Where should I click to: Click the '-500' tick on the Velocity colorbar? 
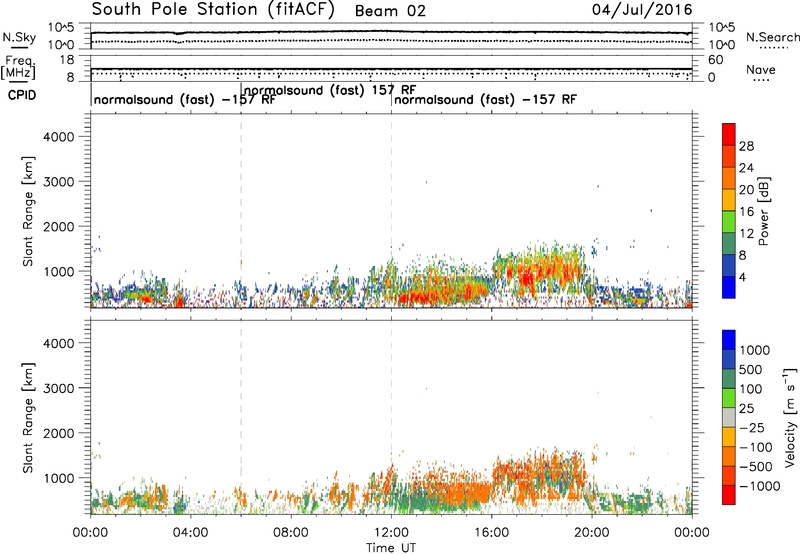pos(755,467)
